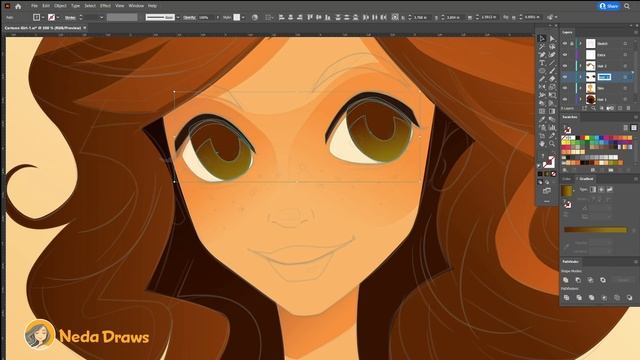Click the Stroke label link in control bar
Image resolution: width=640 pixels, height=360 pixels.
pyautogui.click(x=70, y=18)
